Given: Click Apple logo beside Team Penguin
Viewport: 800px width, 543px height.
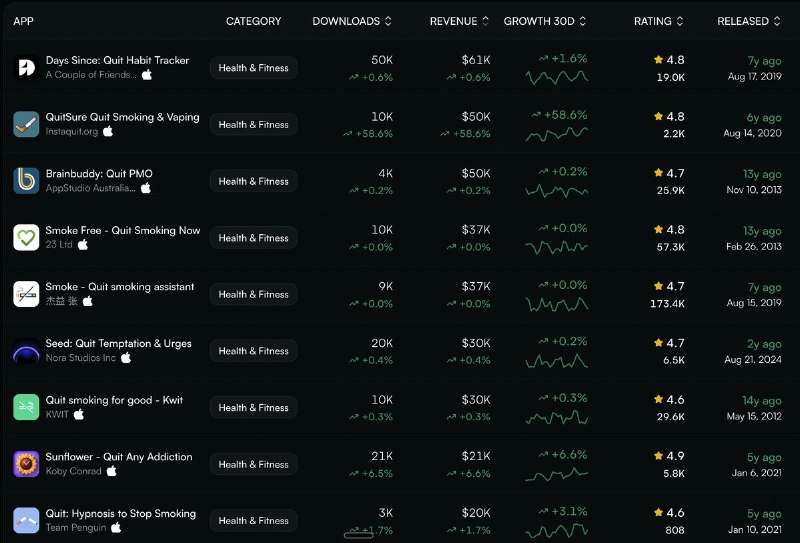Looking at the screenshot, I should pos(116,527).
